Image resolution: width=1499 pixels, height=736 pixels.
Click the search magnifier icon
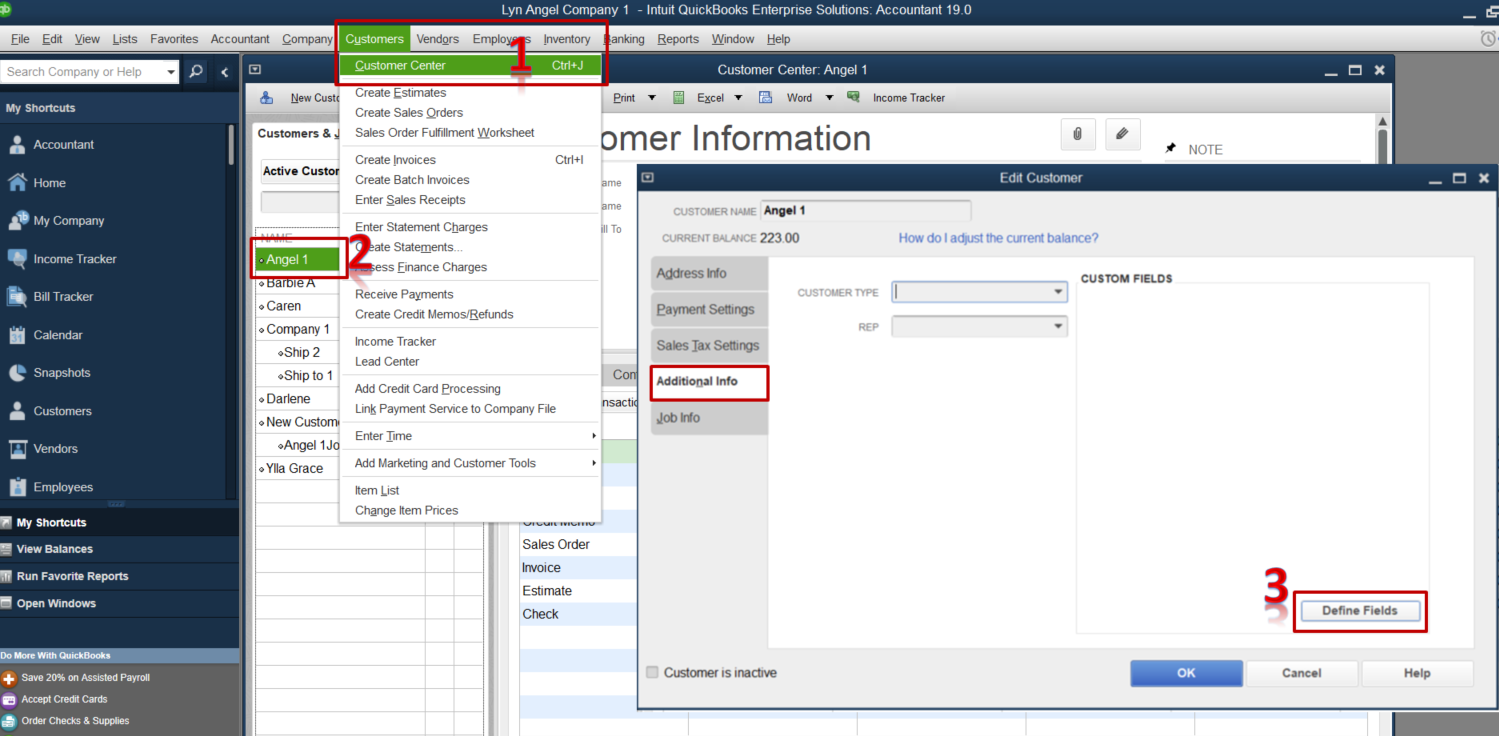click(x=196, y=72)
